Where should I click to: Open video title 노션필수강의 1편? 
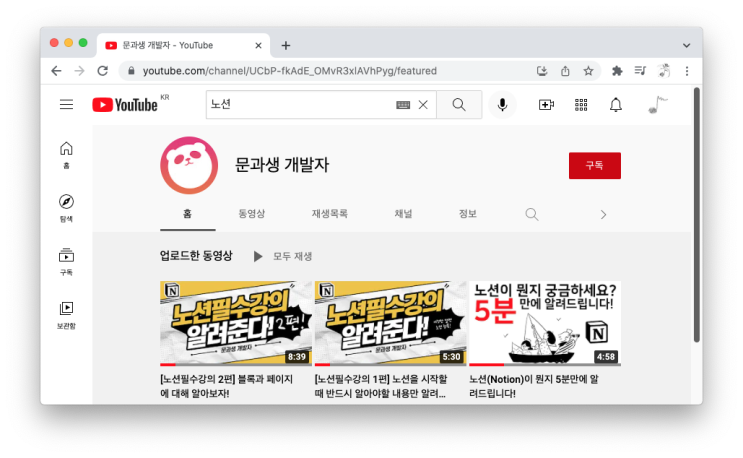point(381,386)
